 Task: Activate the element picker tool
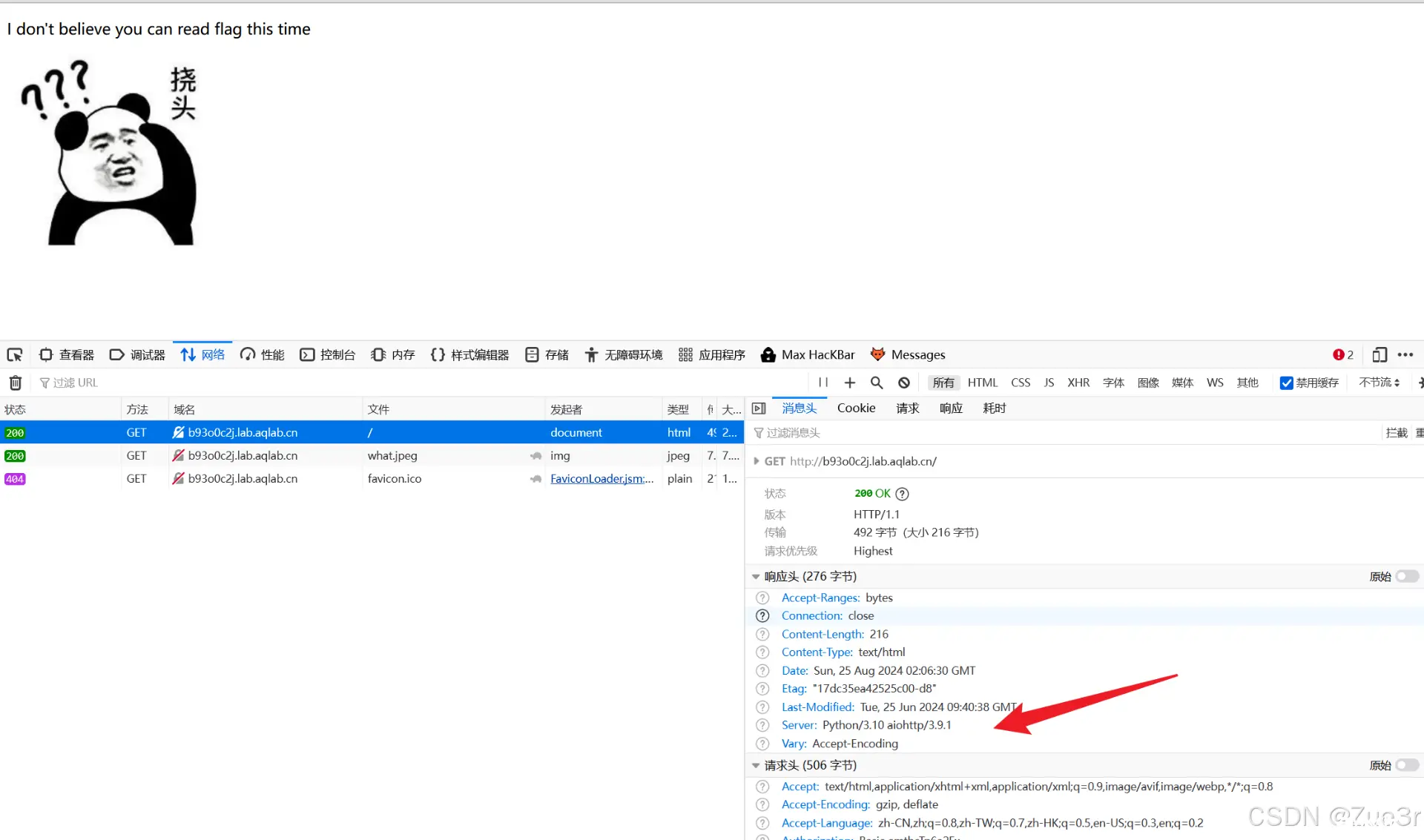click(x=15, y=354)
